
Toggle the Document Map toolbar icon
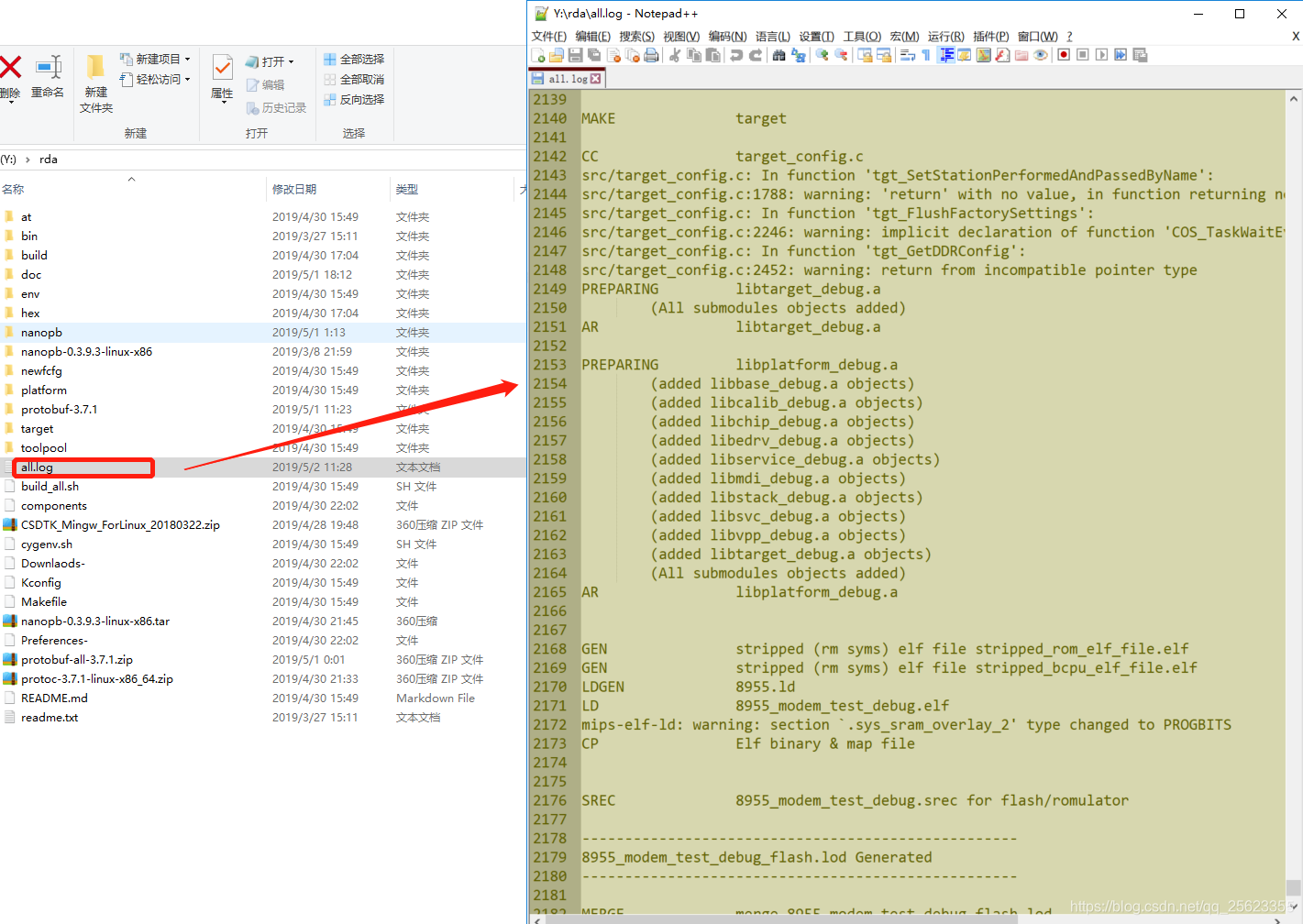pos(984,55)
